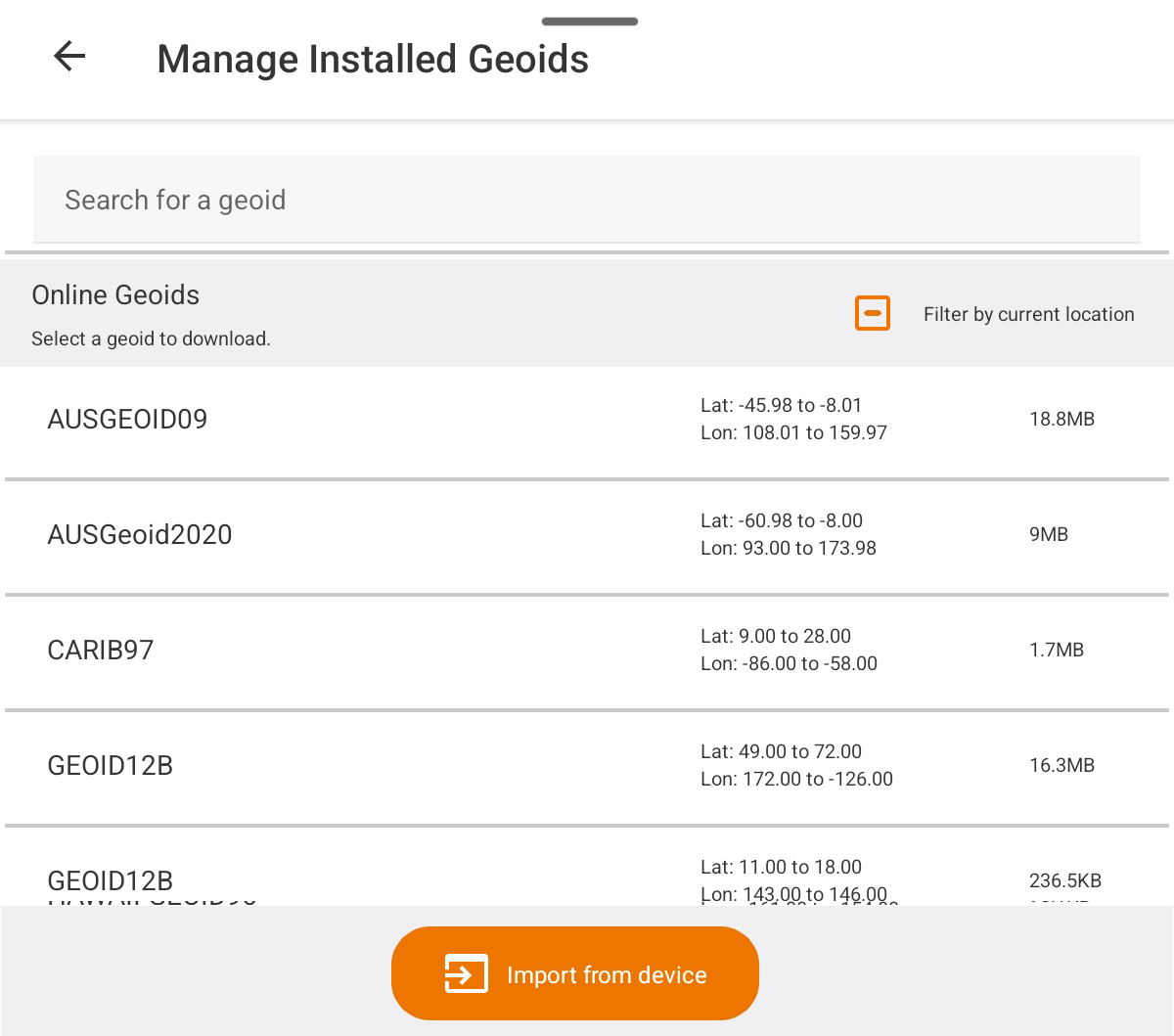Select the AUSGEOID09 geoid name
The height and width of the screenshot is (1036, 1174).
pyautogui.click(x=127, y=420)
